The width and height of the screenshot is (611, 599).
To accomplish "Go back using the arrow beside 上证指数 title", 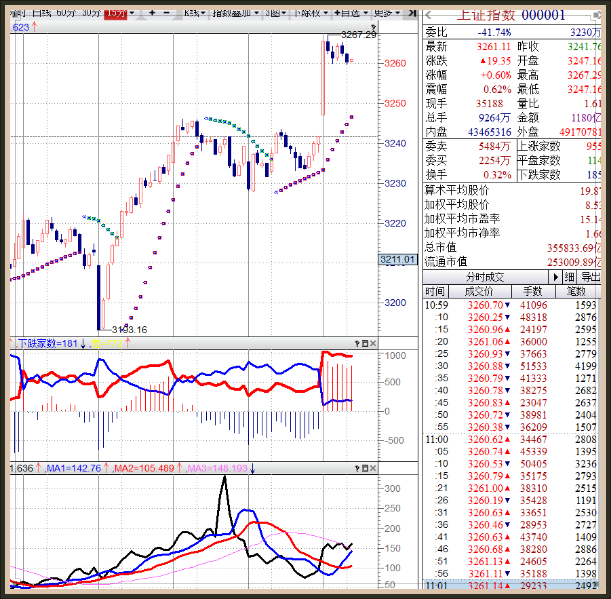I will pos(429,15).
